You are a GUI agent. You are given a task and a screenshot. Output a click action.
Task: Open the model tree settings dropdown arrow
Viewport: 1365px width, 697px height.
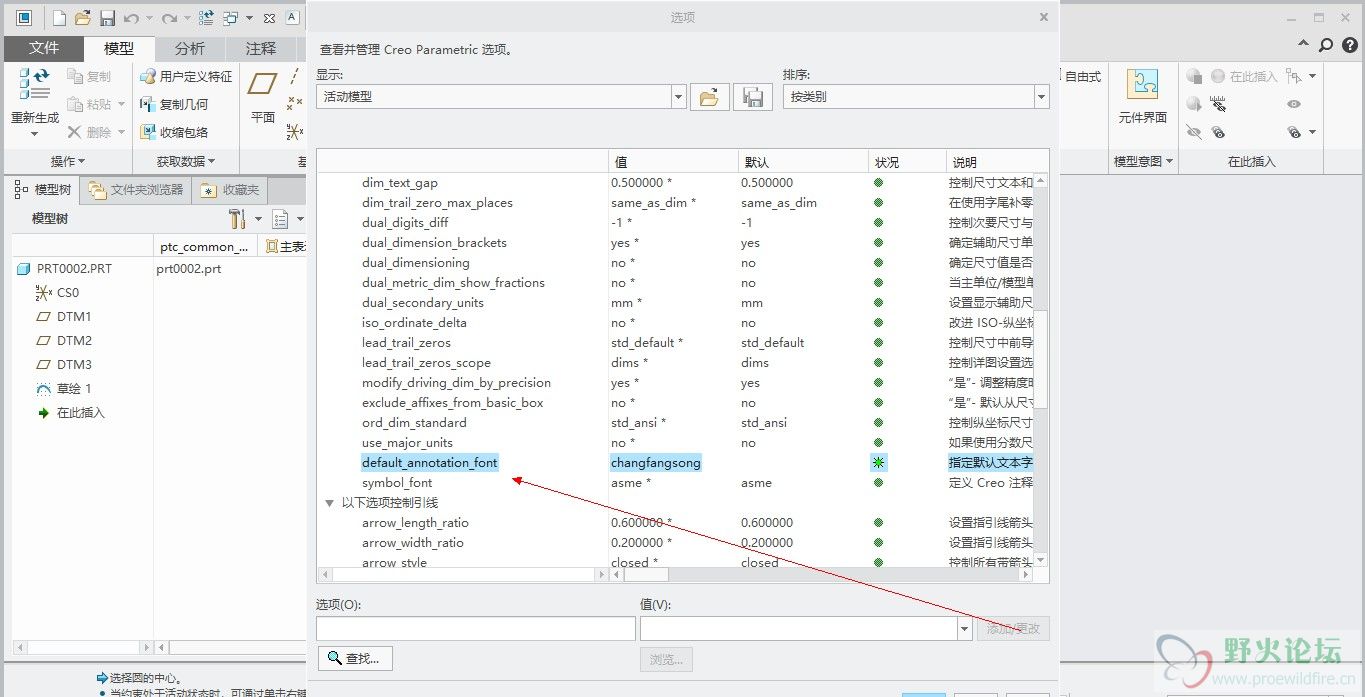258,219
